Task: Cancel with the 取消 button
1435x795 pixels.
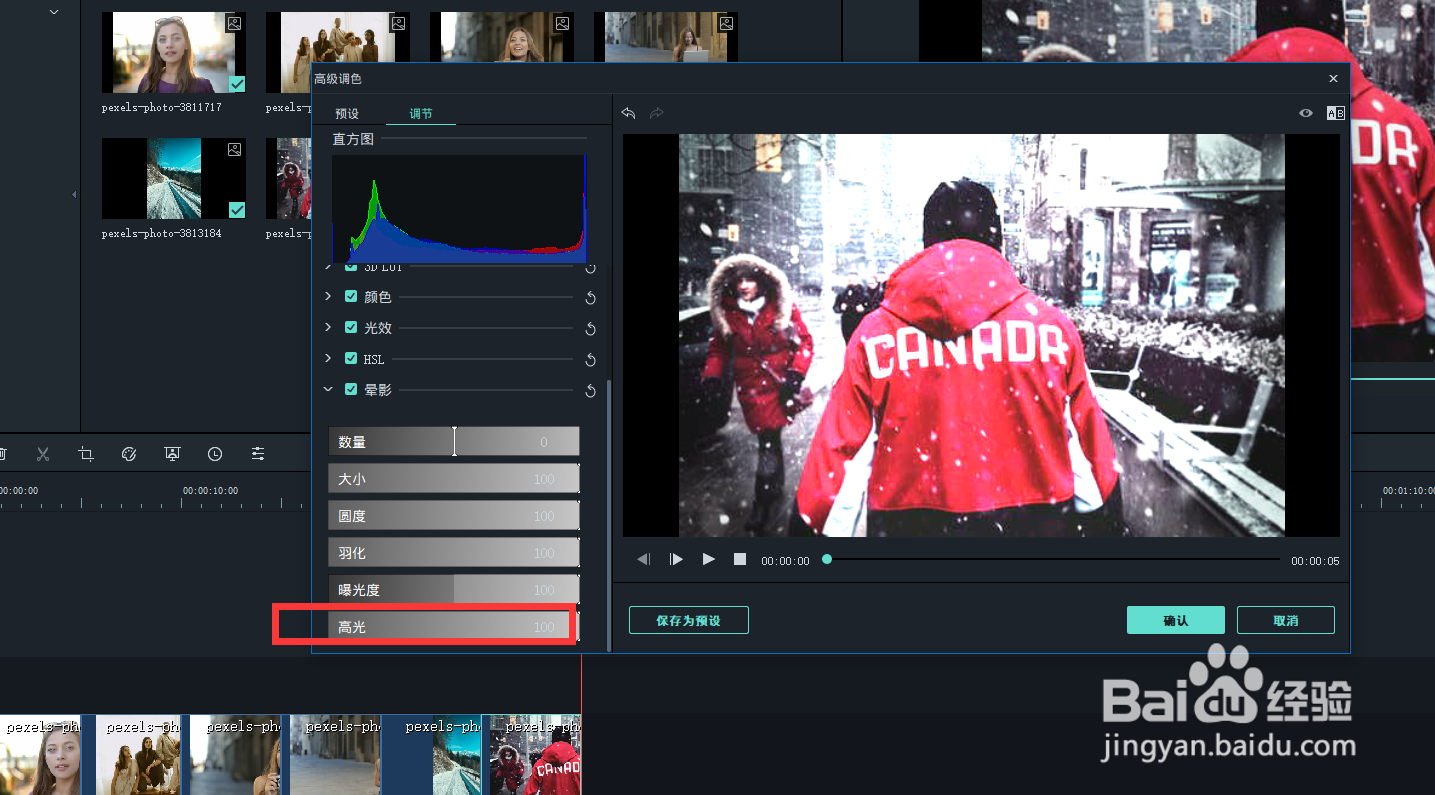Action: pyautogui.click(x=1286, y=620)
